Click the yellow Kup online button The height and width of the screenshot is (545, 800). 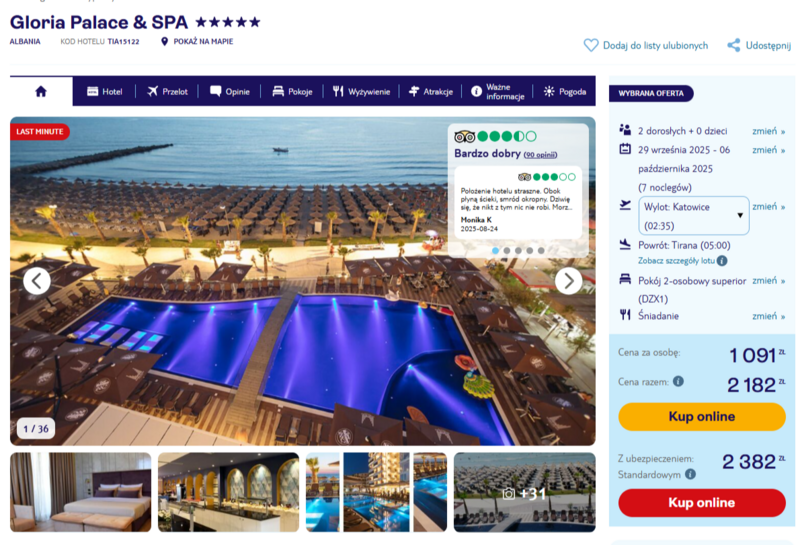[702, 416]
